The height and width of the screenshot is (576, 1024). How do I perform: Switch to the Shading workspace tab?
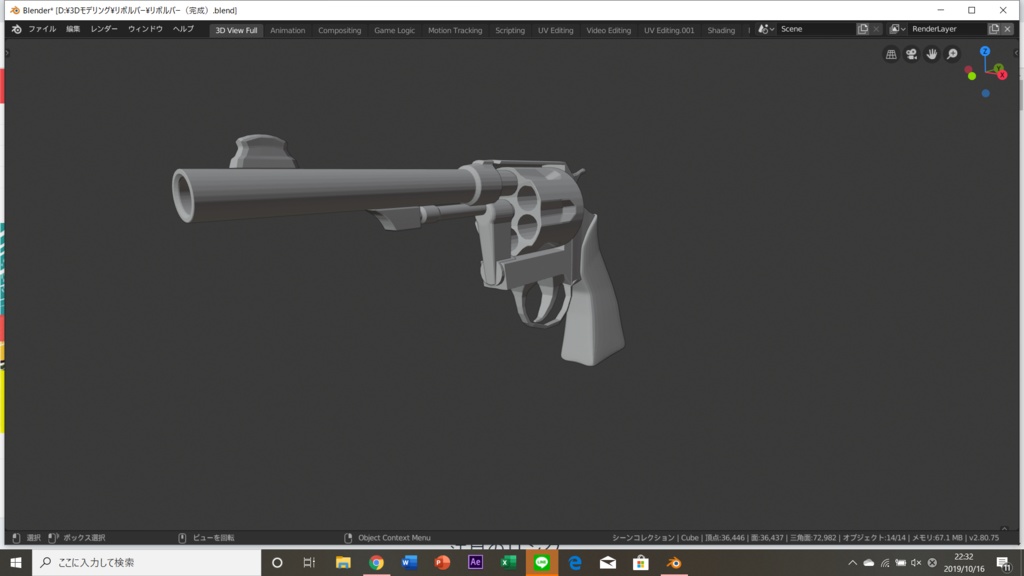[721, 30]
